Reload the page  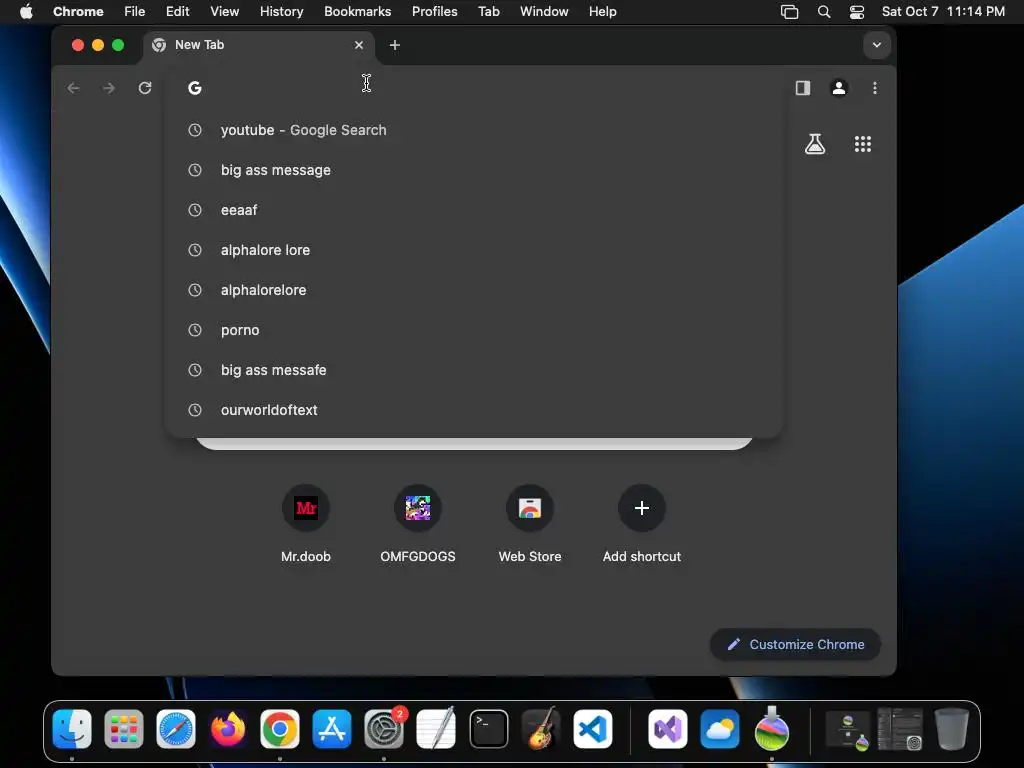point(145,88)
